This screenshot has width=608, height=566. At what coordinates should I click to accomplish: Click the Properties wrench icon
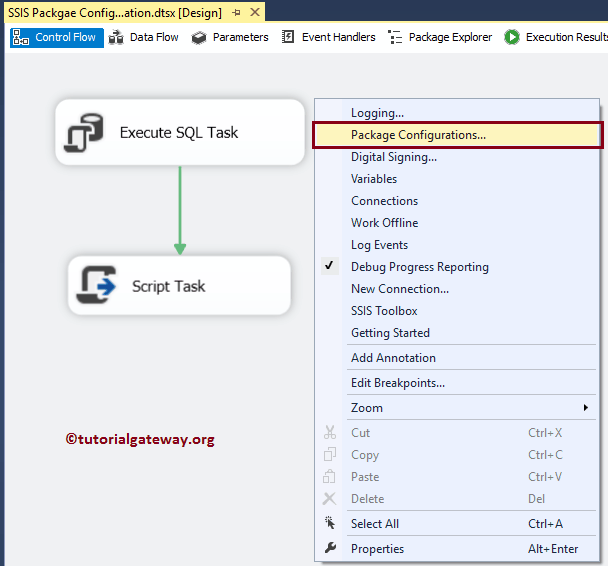330,548
